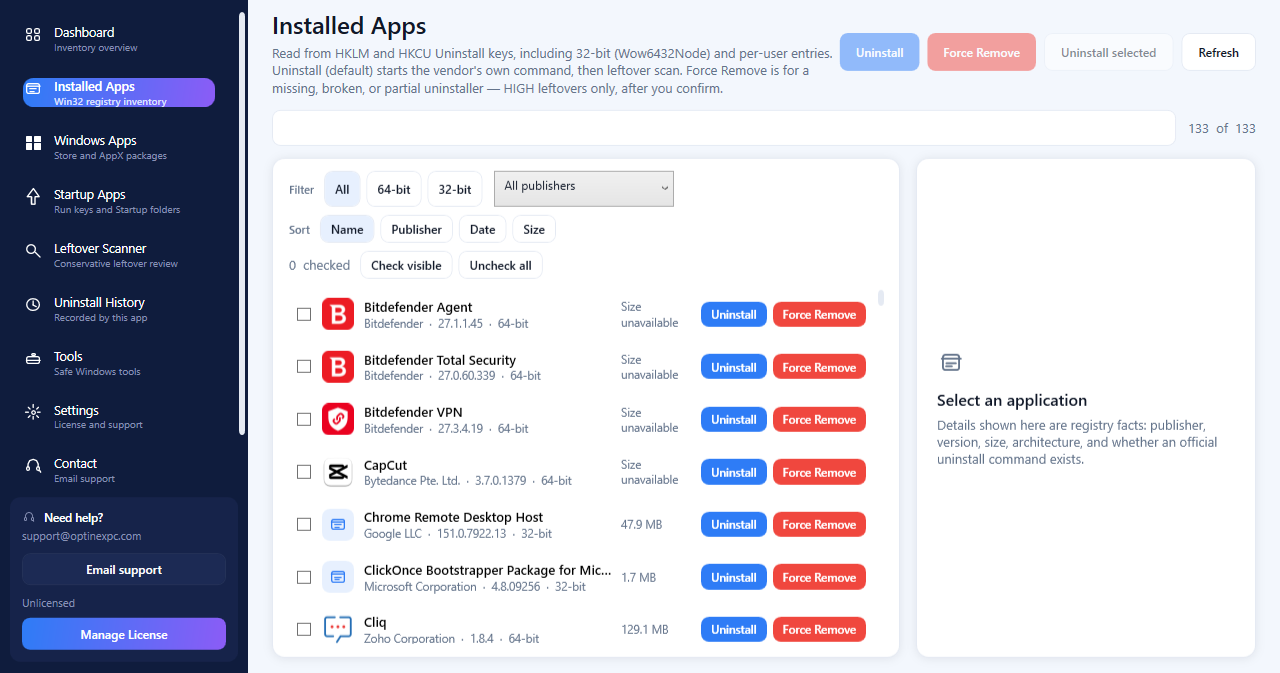Click the Windows Apps tiles icon
Image resolution: width=1280 pixels, height=673 pixels.
tap(33, 143)
